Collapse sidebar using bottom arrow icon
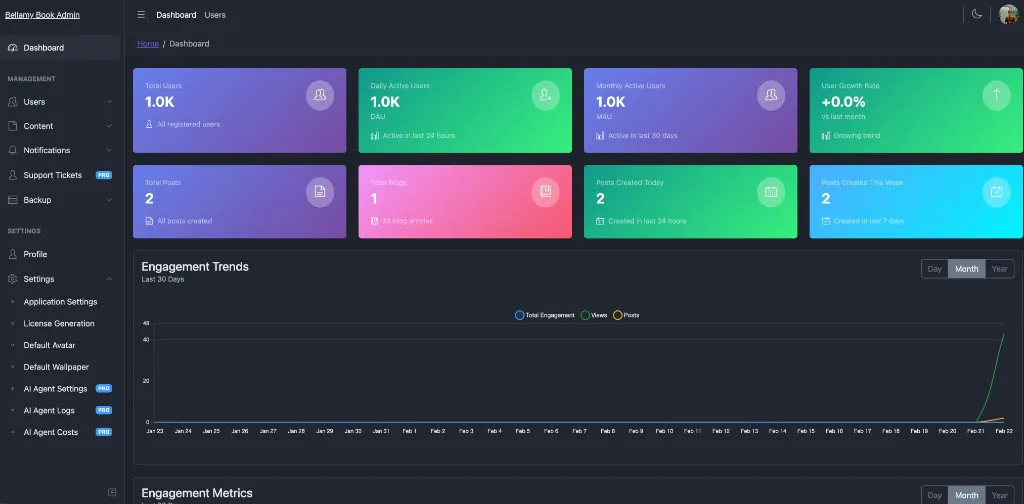Screen dimensions: 1024x504 pos(112,492)
